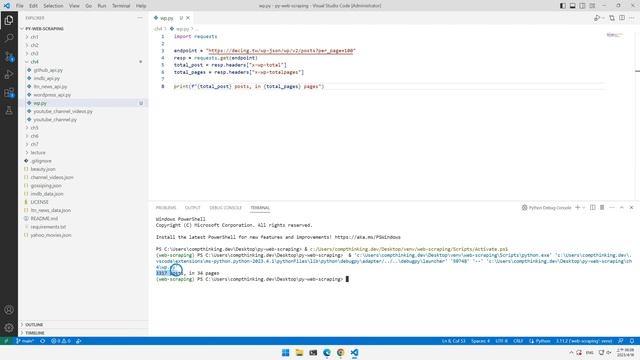Open the new terminal plus button
640x360 pixels.
pyautogui.click(x=578, y=207)
